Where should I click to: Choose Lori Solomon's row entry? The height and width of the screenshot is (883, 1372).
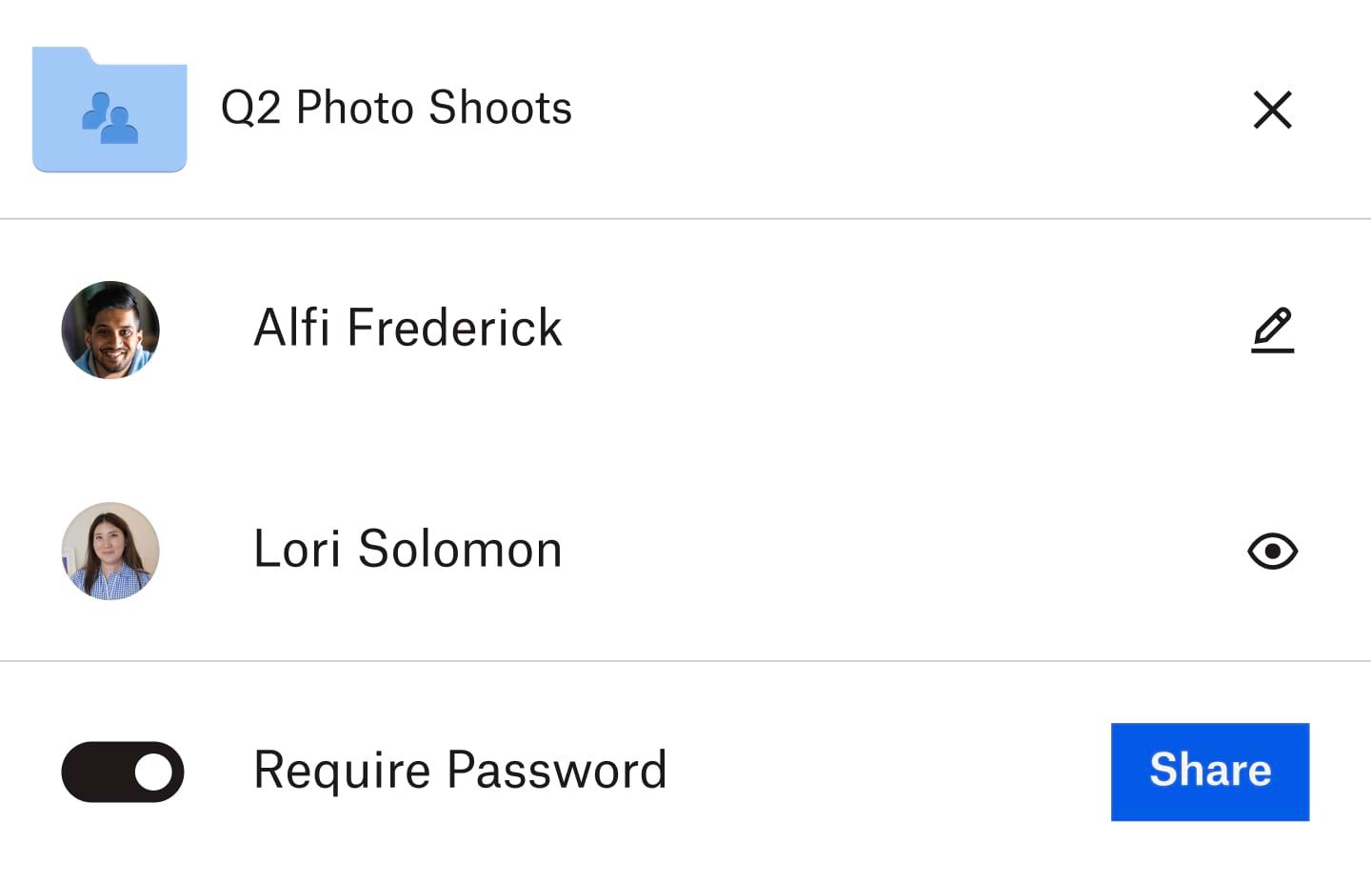tap(407, 551)
